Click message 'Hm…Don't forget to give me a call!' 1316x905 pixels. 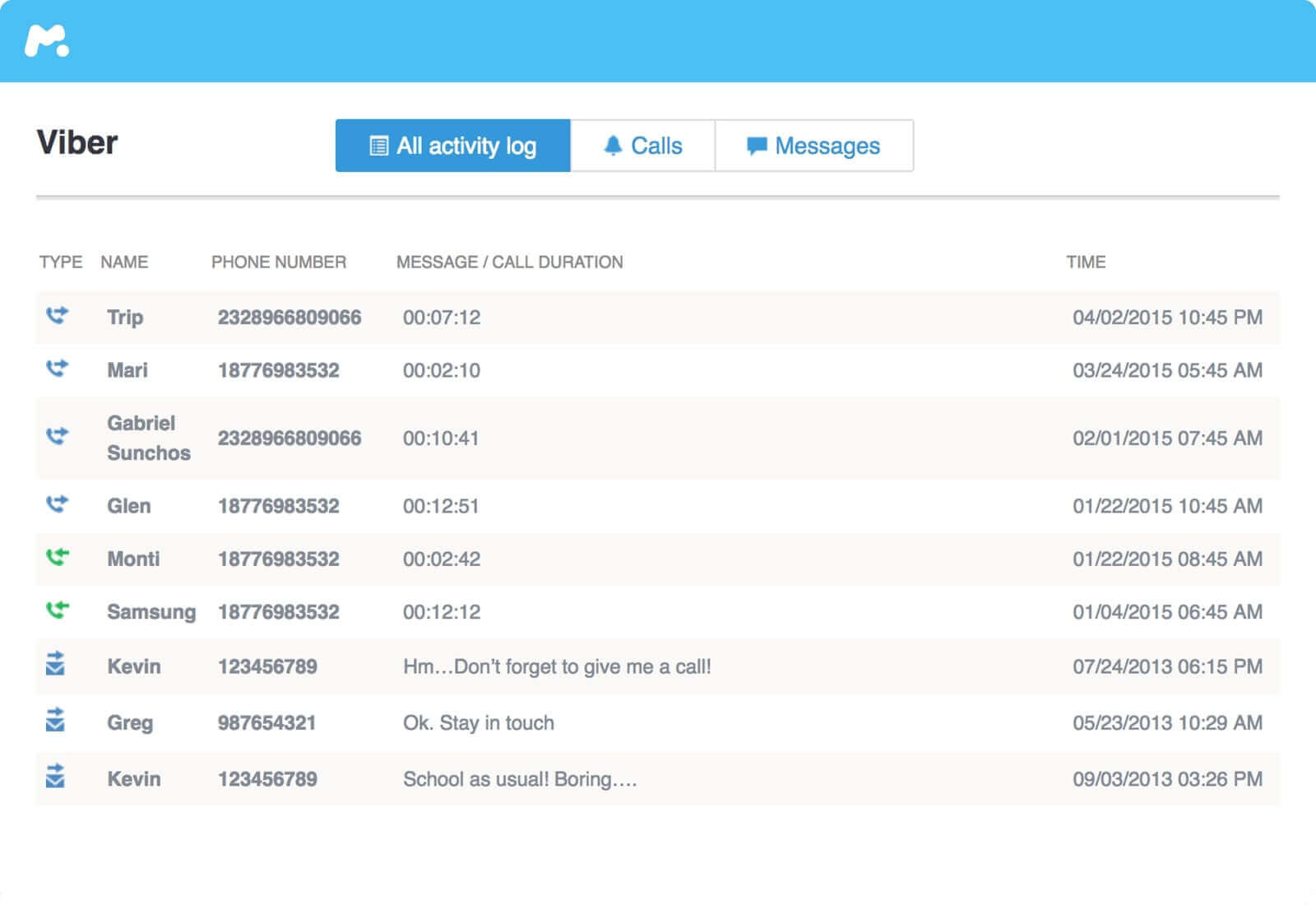tap(557, 666)
